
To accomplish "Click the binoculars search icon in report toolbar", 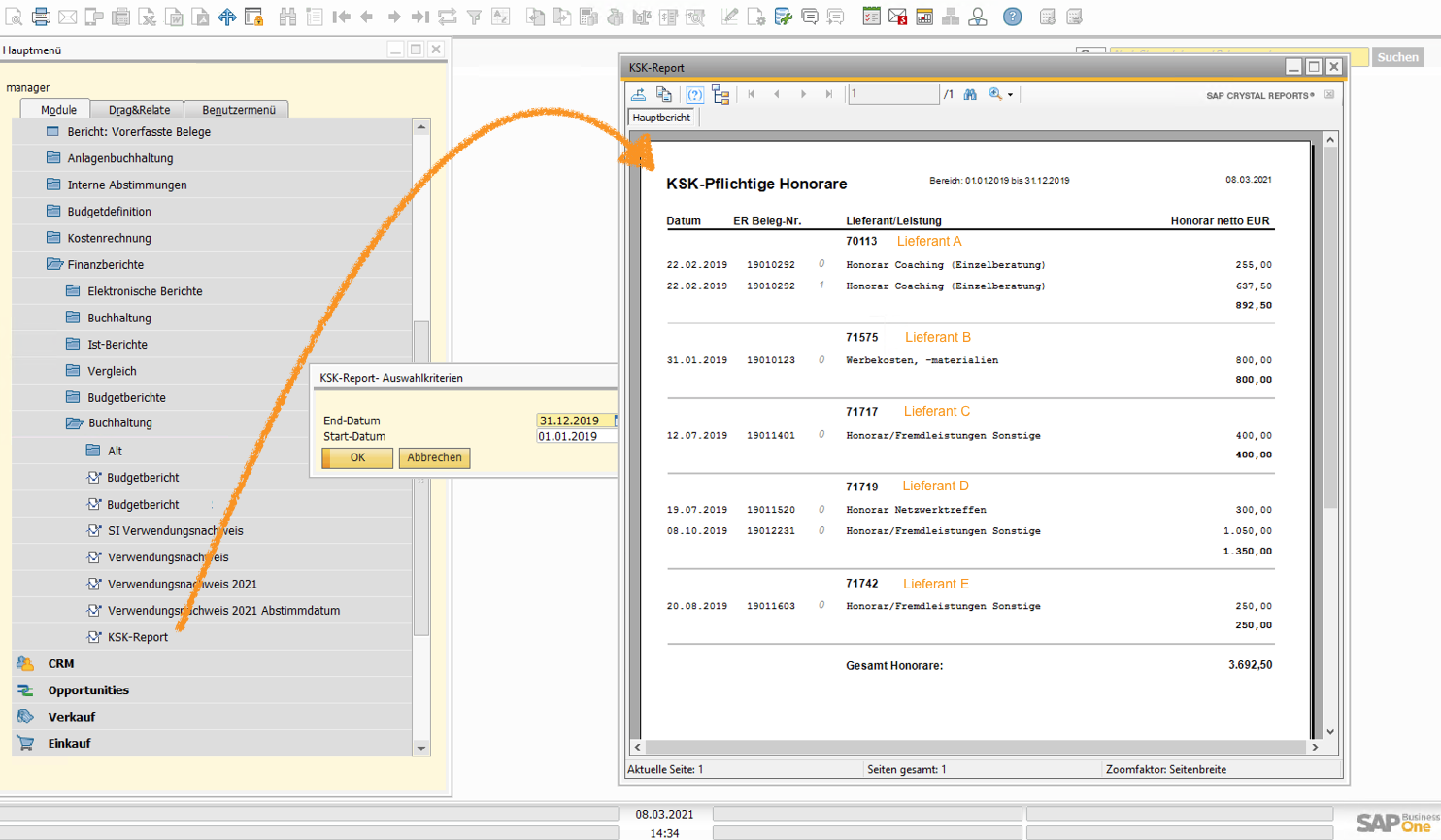I will tap(970, 94).
